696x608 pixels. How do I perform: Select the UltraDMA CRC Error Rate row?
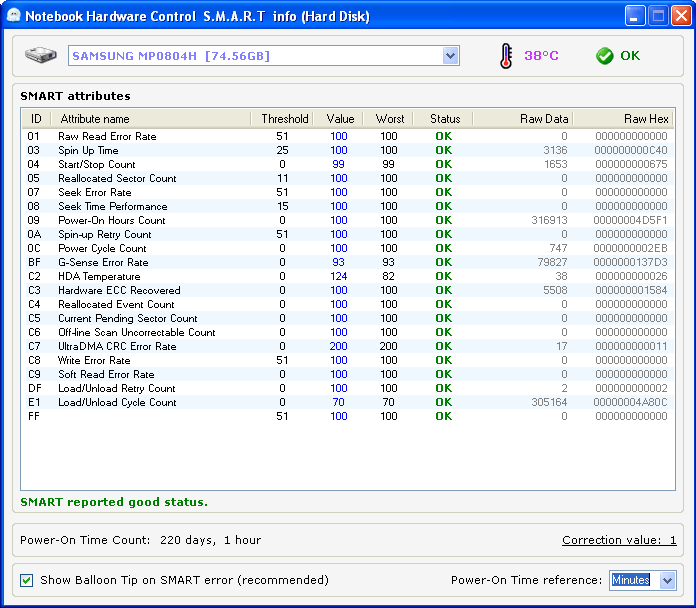coord(348,346)
